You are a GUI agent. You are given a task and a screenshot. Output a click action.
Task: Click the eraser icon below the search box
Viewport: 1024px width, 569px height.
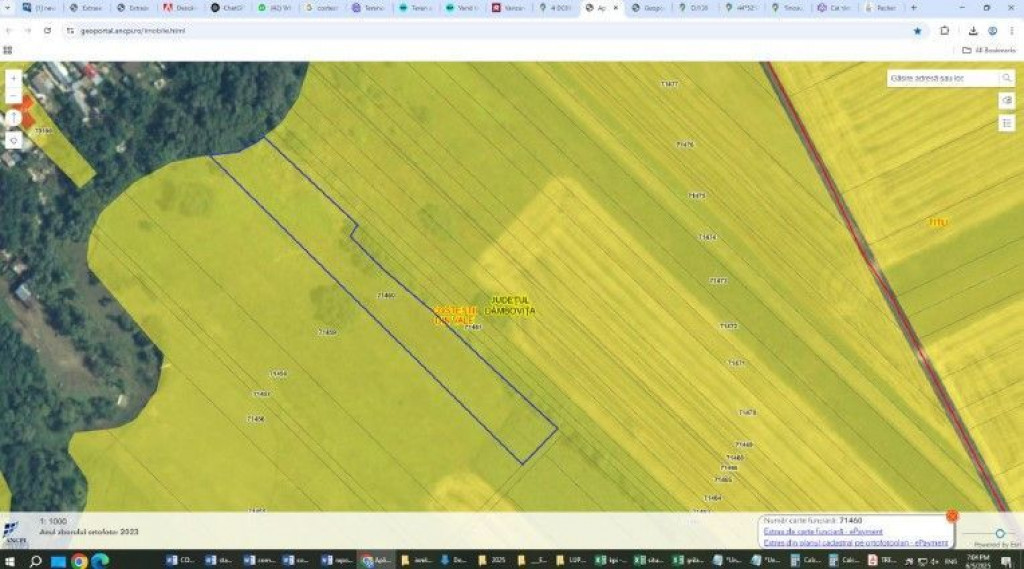point(1007,101)
